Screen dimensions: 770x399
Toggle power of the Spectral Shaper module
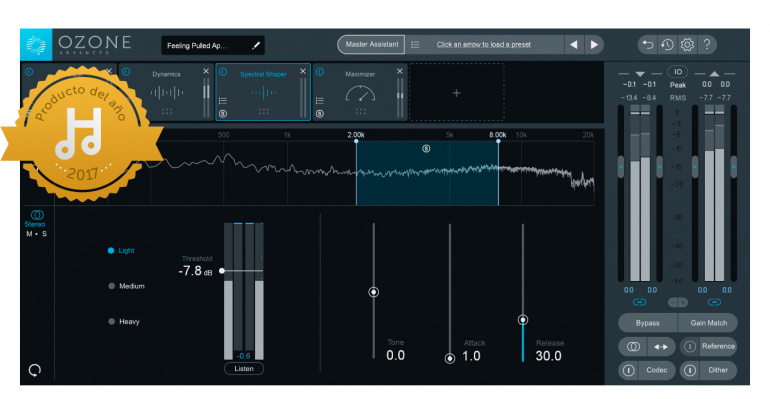[223, 72]
